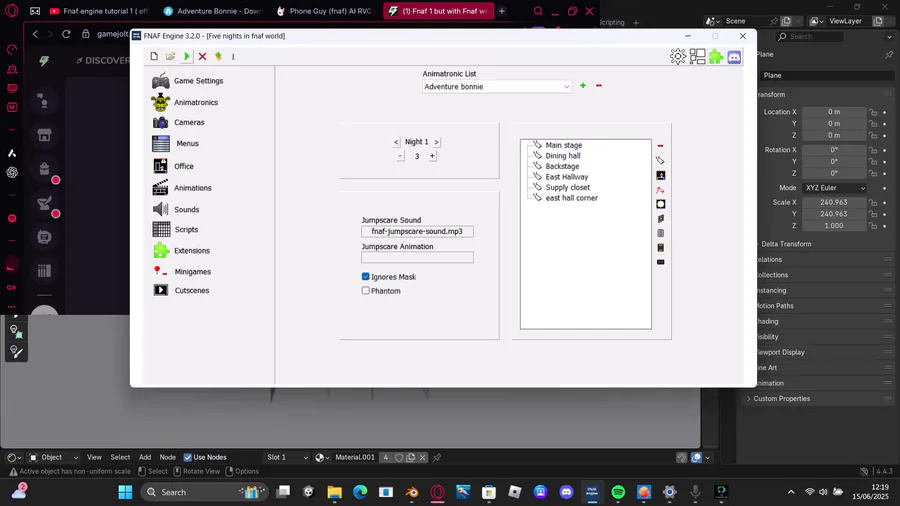Click the New project icon in FNAF Engine toolbar
The image size is (900, 506).
154,56
